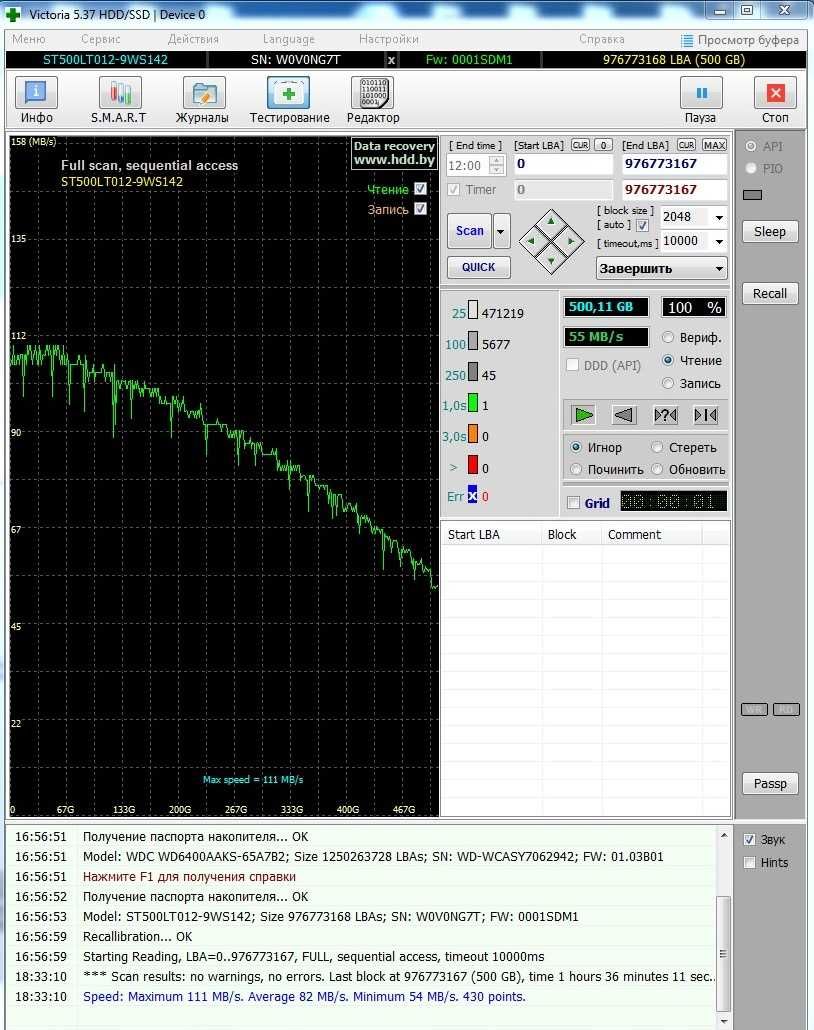This screenshot has width=814, height=1030.
Task: Click the RD indicator button
Action: pos(786,709)
